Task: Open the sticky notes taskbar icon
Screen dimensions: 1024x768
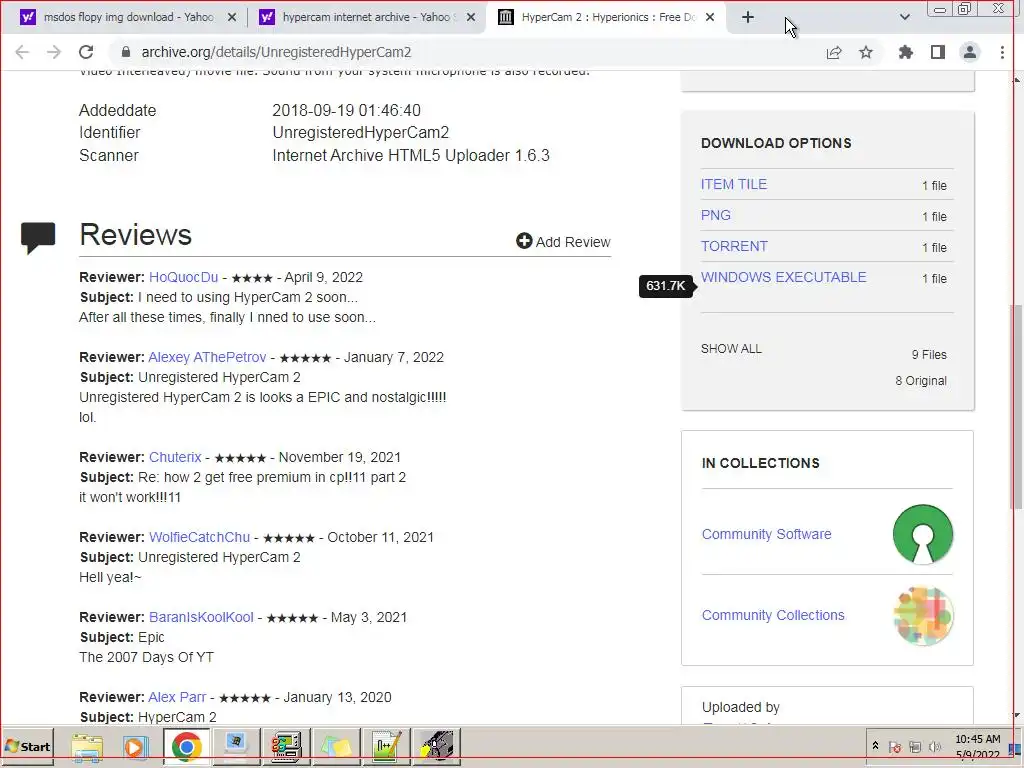Action: [x=336, y=746]
